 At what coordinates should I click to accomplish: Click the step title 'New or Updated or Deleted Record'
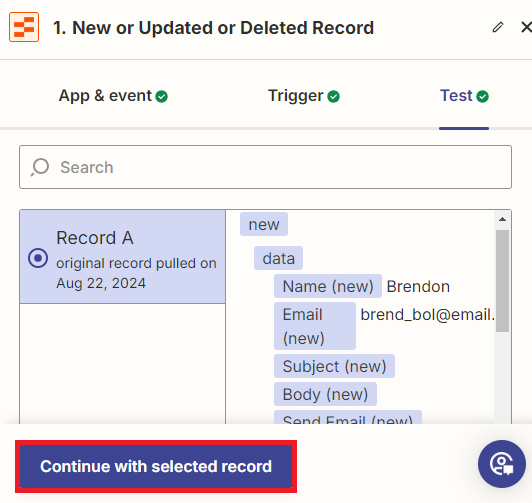(x=223, y=27)
